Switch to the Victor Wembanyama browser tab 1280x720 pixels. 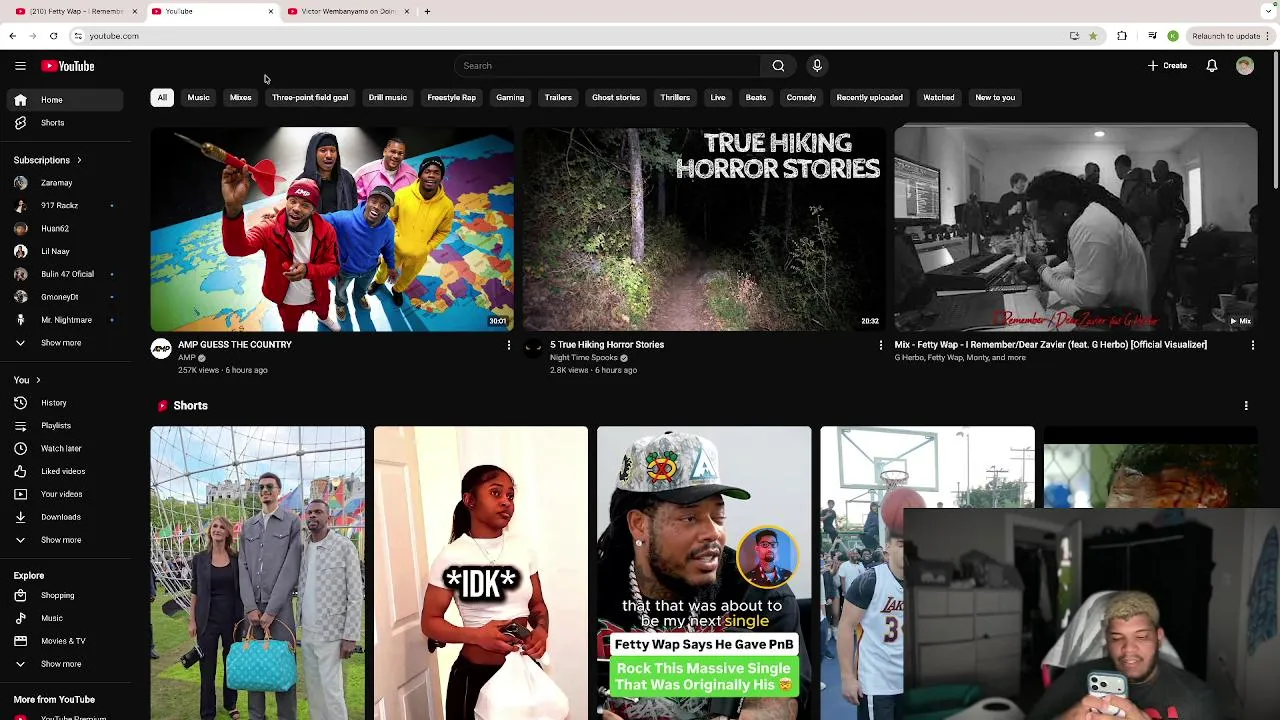[347, 11]
